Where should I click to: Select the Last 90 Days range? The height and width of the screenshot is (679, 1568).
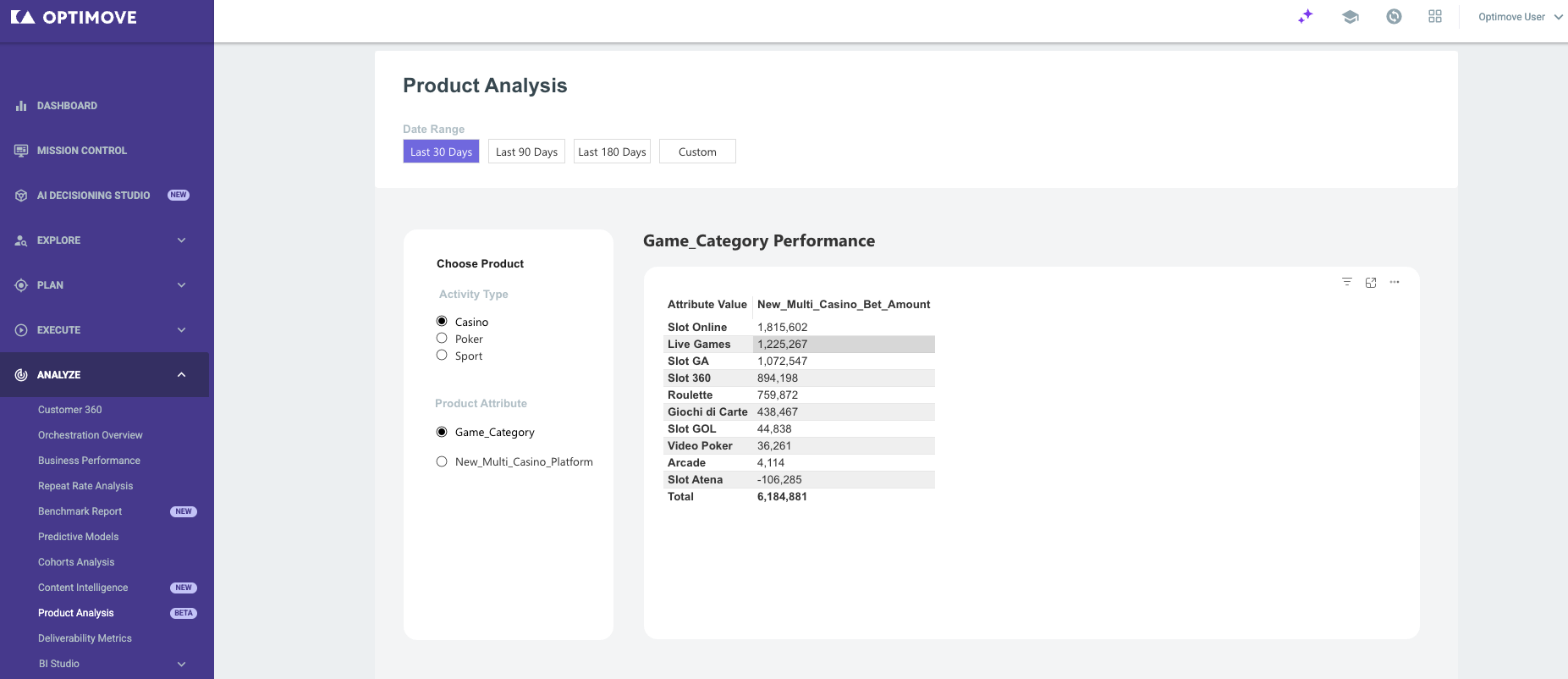click(526, 152)
